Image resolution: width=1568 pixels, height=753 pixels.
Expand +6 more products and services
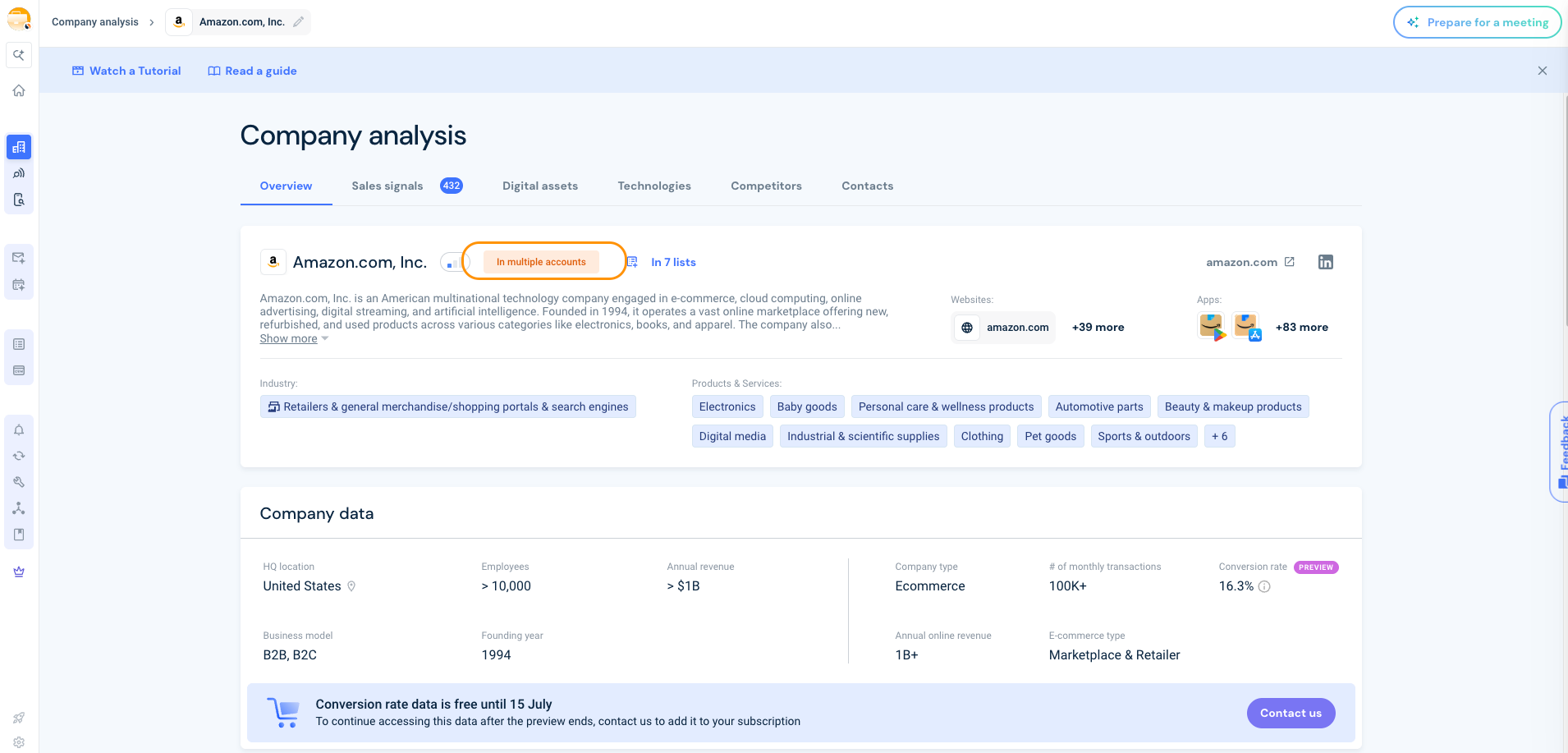tap(1220, 436)
